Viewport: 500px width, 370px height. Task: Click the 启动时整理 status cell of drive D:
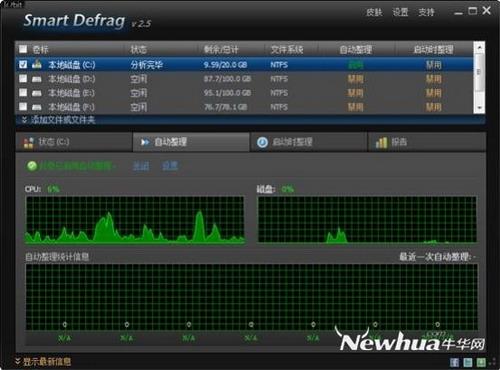click(434, 79)
